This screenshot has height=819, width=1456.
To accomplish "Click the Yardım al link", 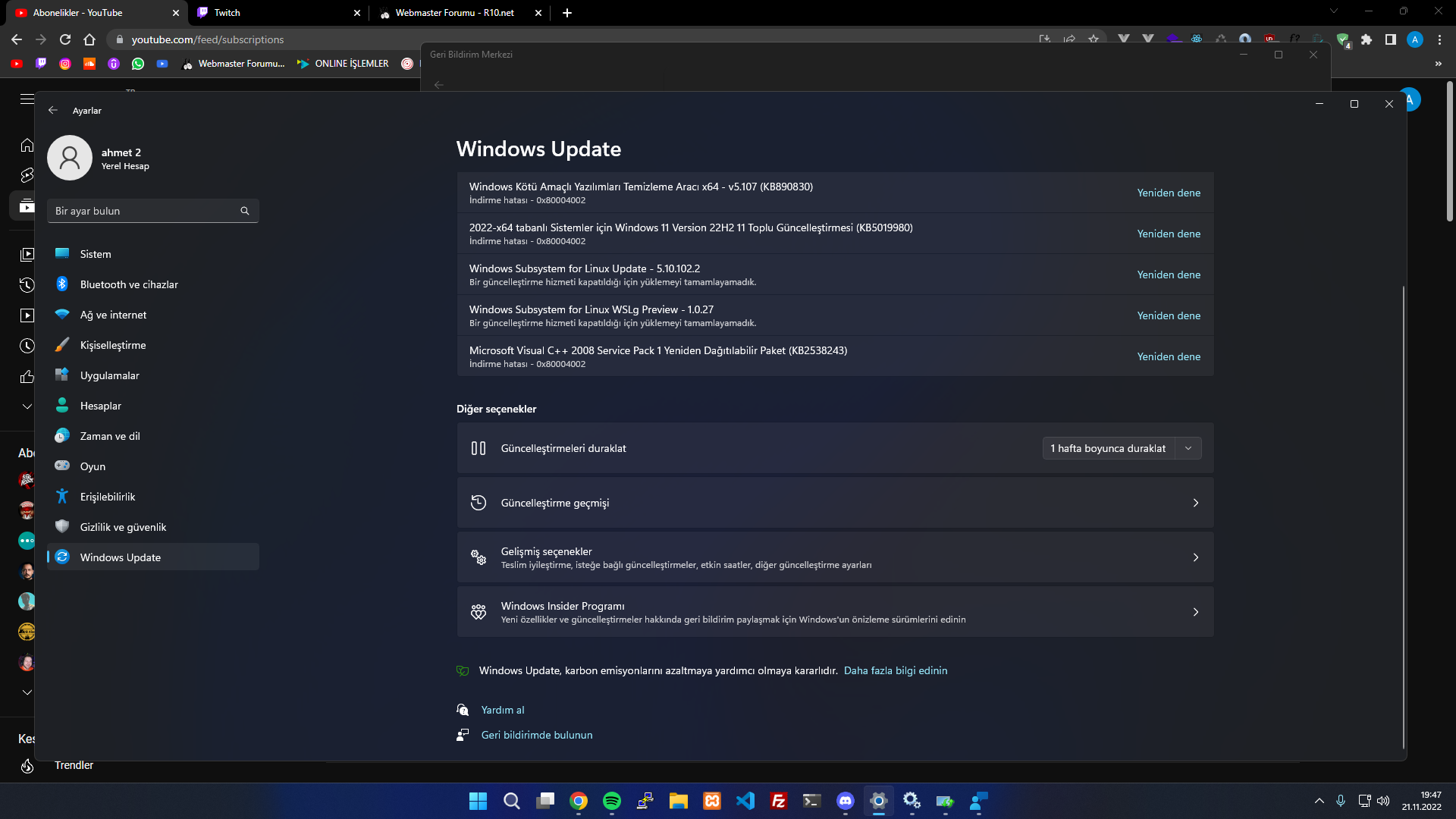I will point(503,710).
